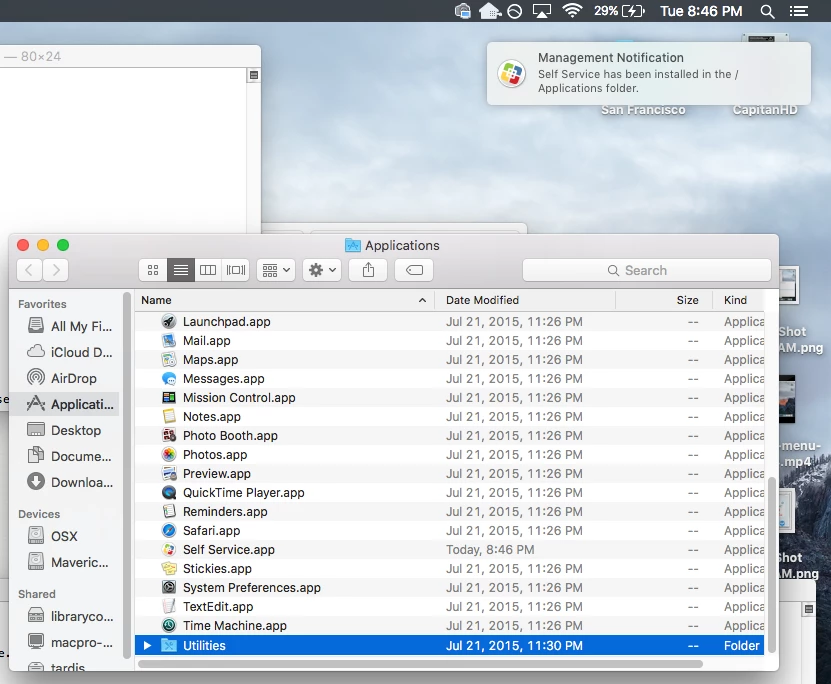831x684 pixels.
Task: Click the Mission Control.app icon
Action: (x=169, y=397)
